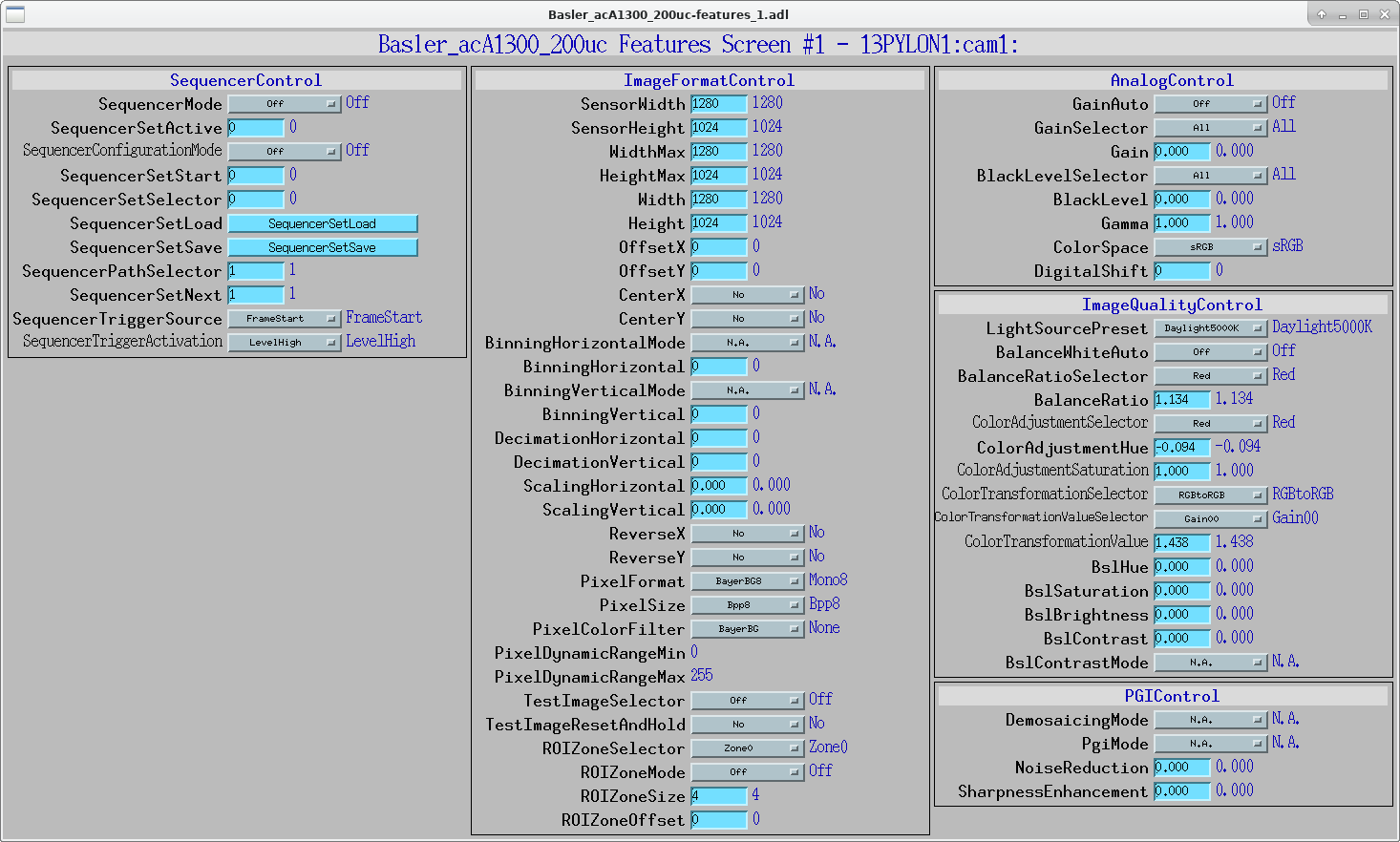Click the DecimationHorizontal input field
Viewport: 1400px width, 842px height.
coord(719,437)
